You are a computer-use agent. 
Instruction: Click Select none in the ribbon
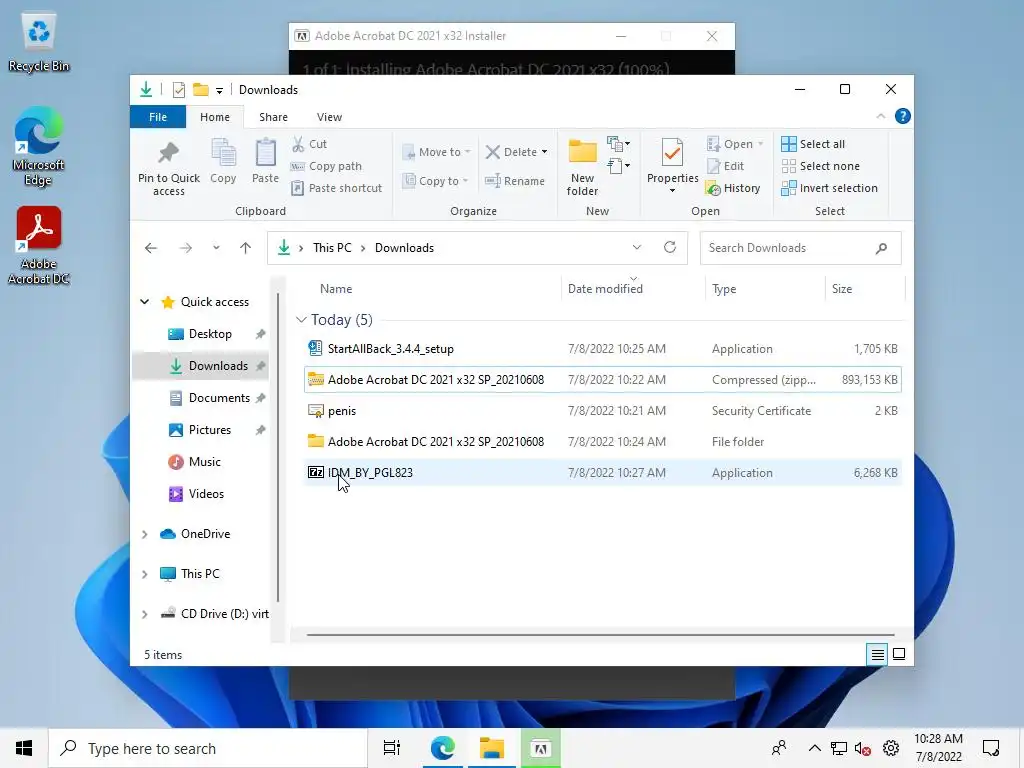click(820, 166)
